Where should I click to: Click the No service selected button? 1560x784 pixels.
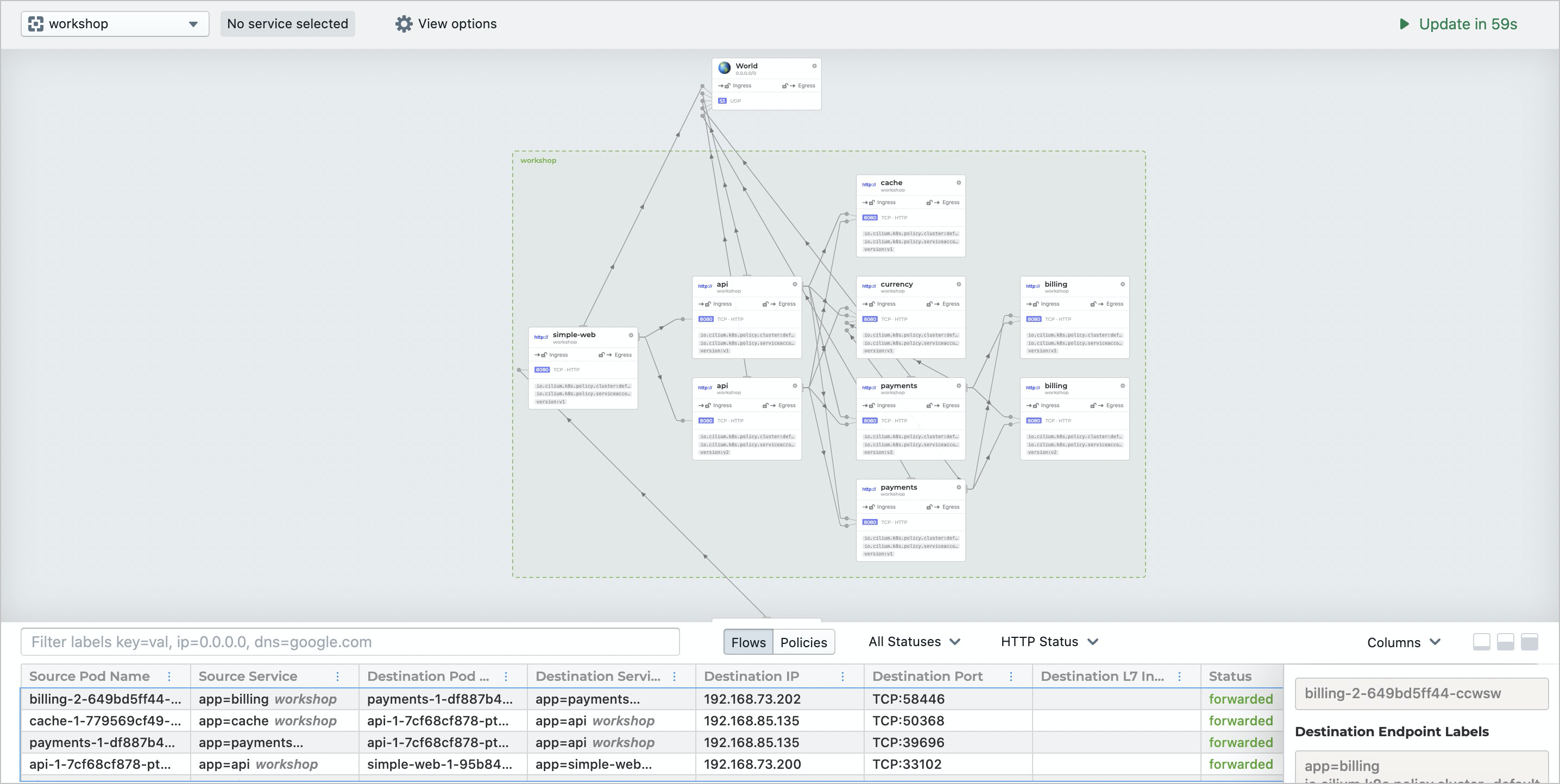tap(287, 24)
